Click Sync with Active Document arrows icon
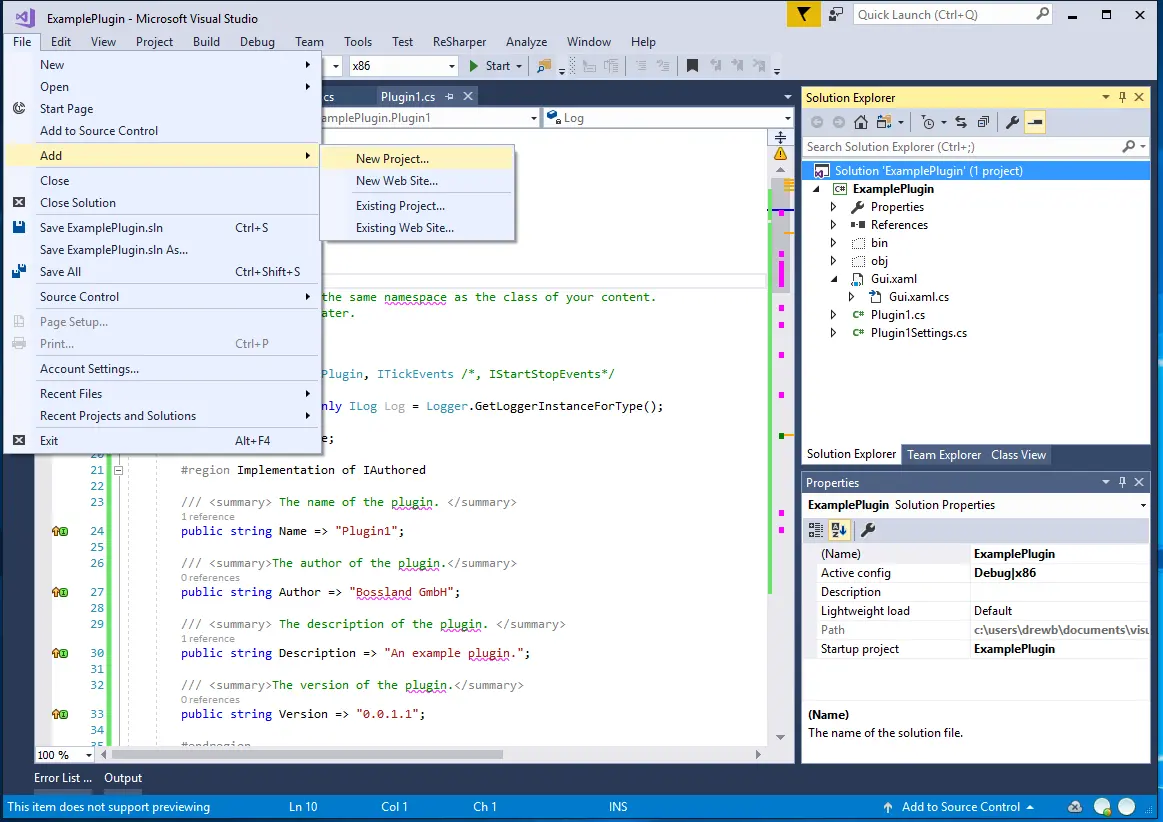 (x=961, y=122)
